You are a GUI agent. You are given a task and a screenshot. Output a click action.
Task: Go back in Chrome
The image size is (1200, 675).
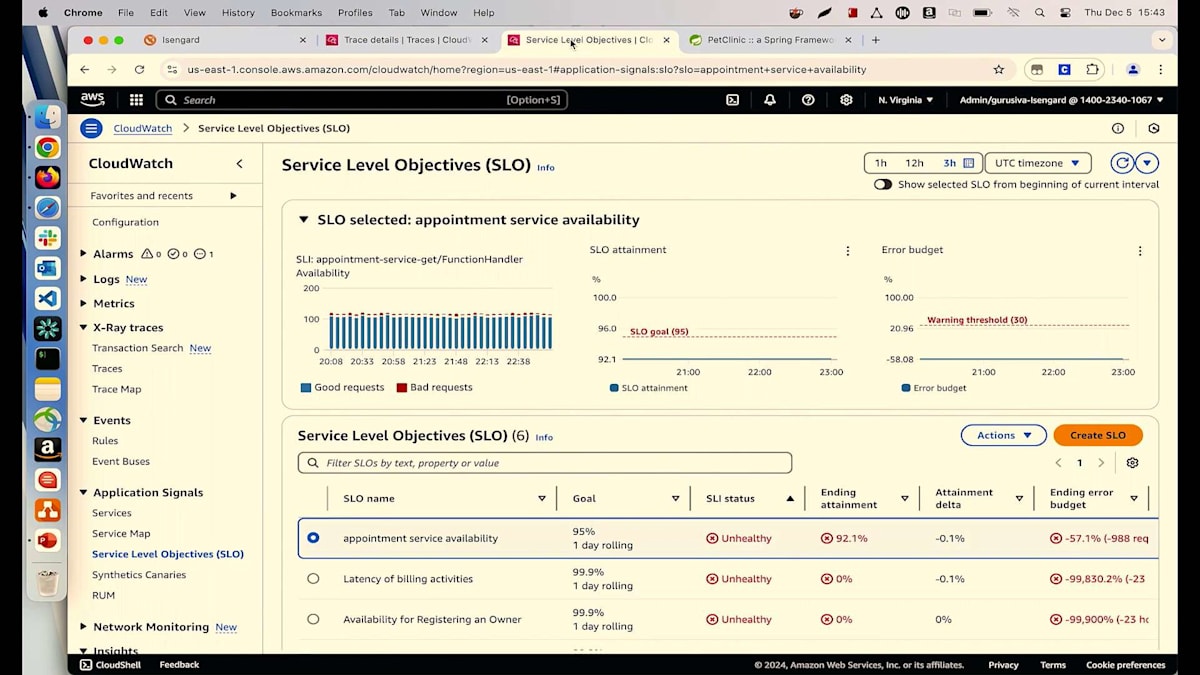[84, 70]
